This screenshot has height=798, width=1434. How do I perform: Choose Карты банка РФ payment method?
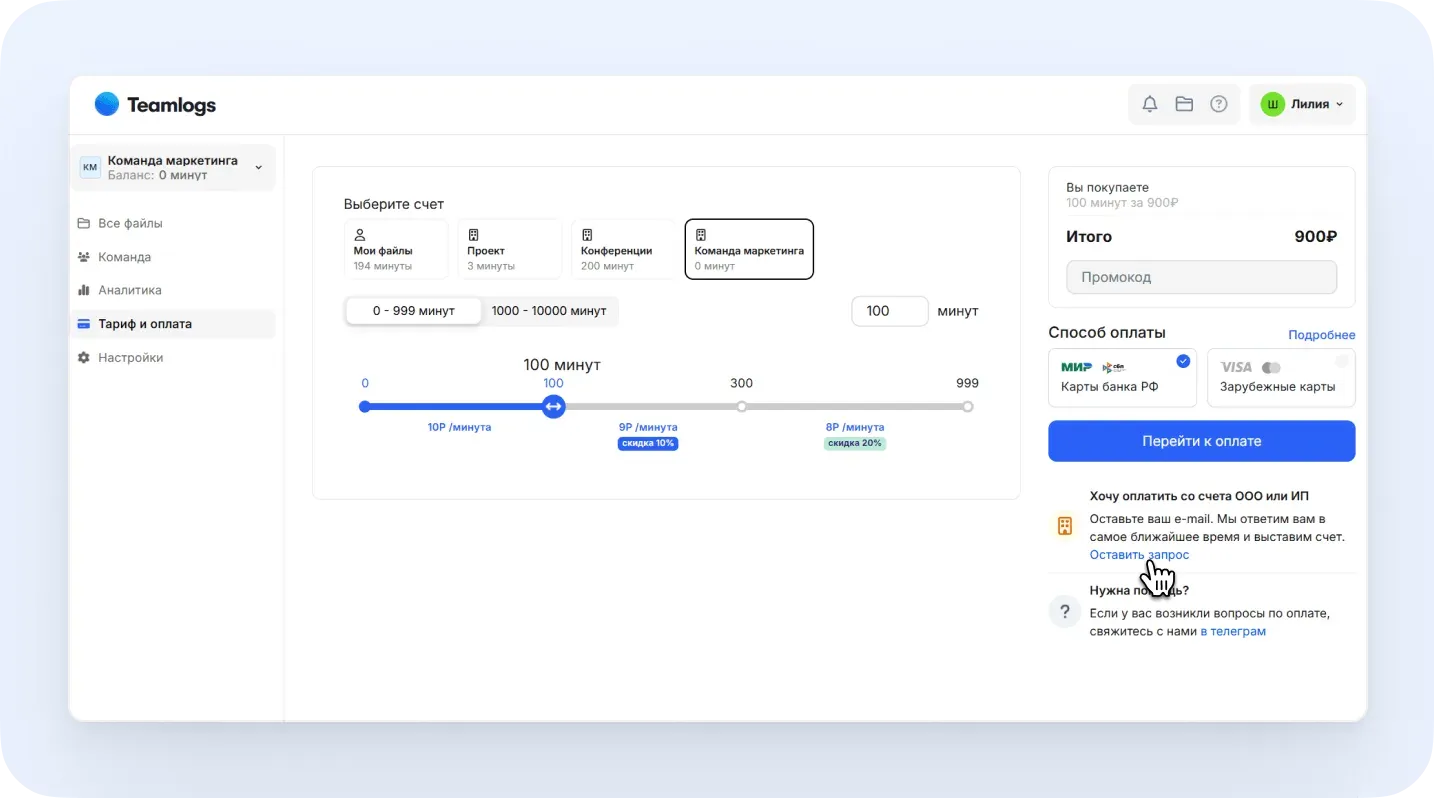tap(1122, 378)
